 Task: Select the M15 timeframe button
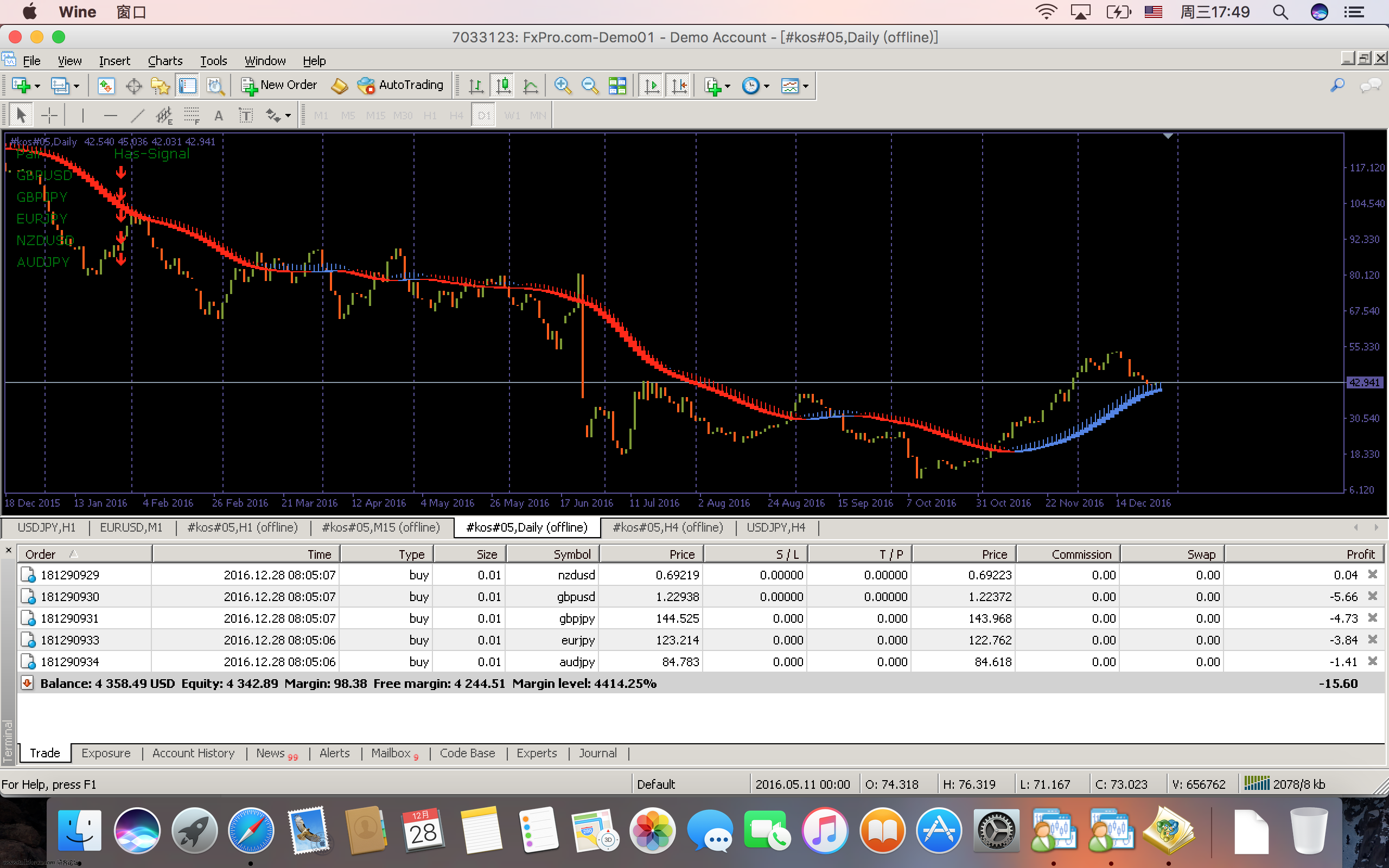coord(375,116)
